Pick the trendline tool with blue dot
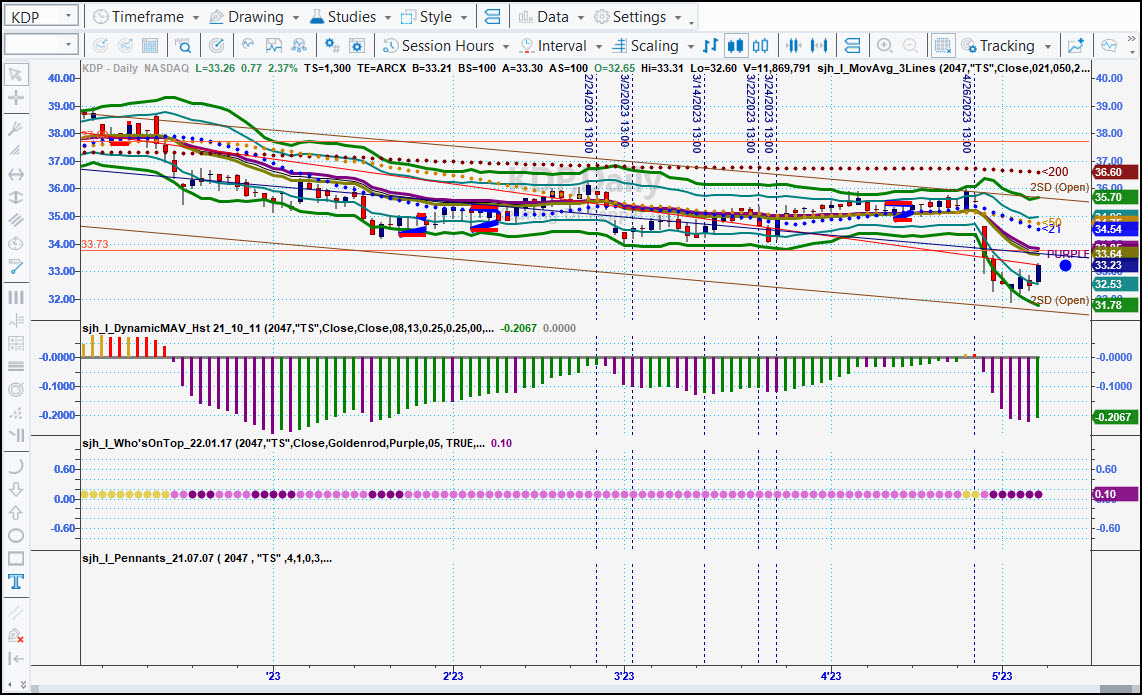1142x695 pixels. coord(15,268)
